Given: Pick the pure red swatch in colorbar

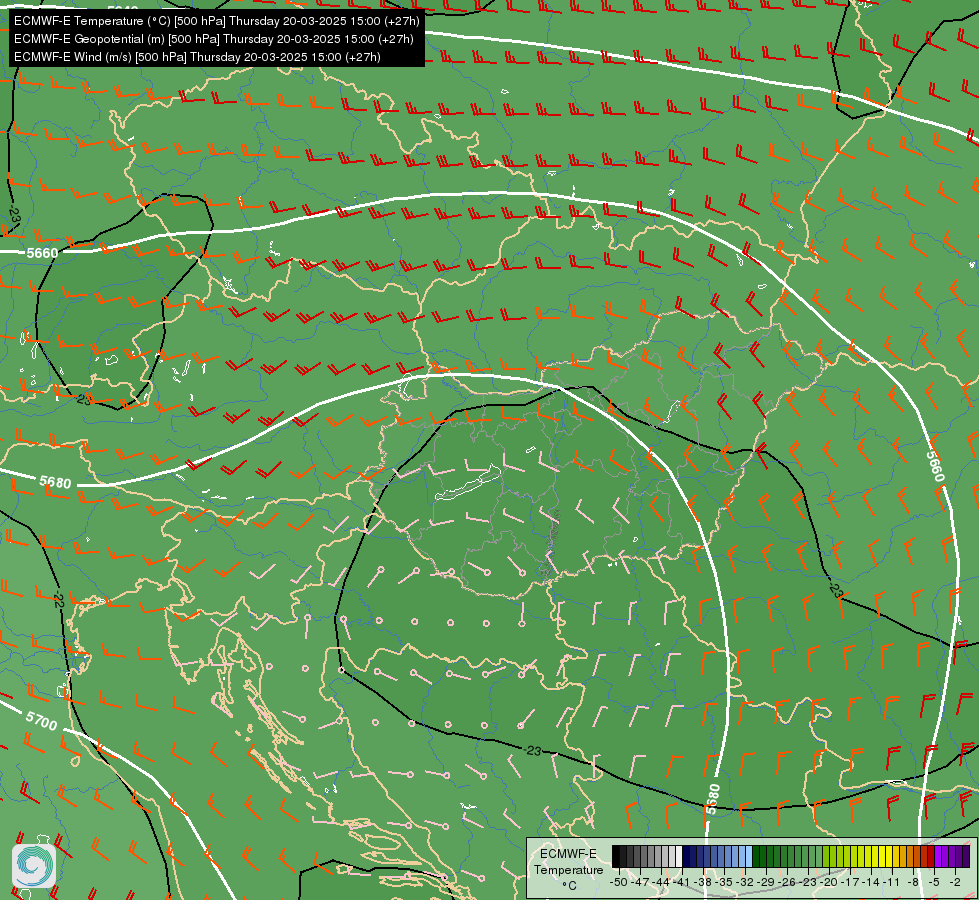Looking at the screenshot, I should [931, 856].
